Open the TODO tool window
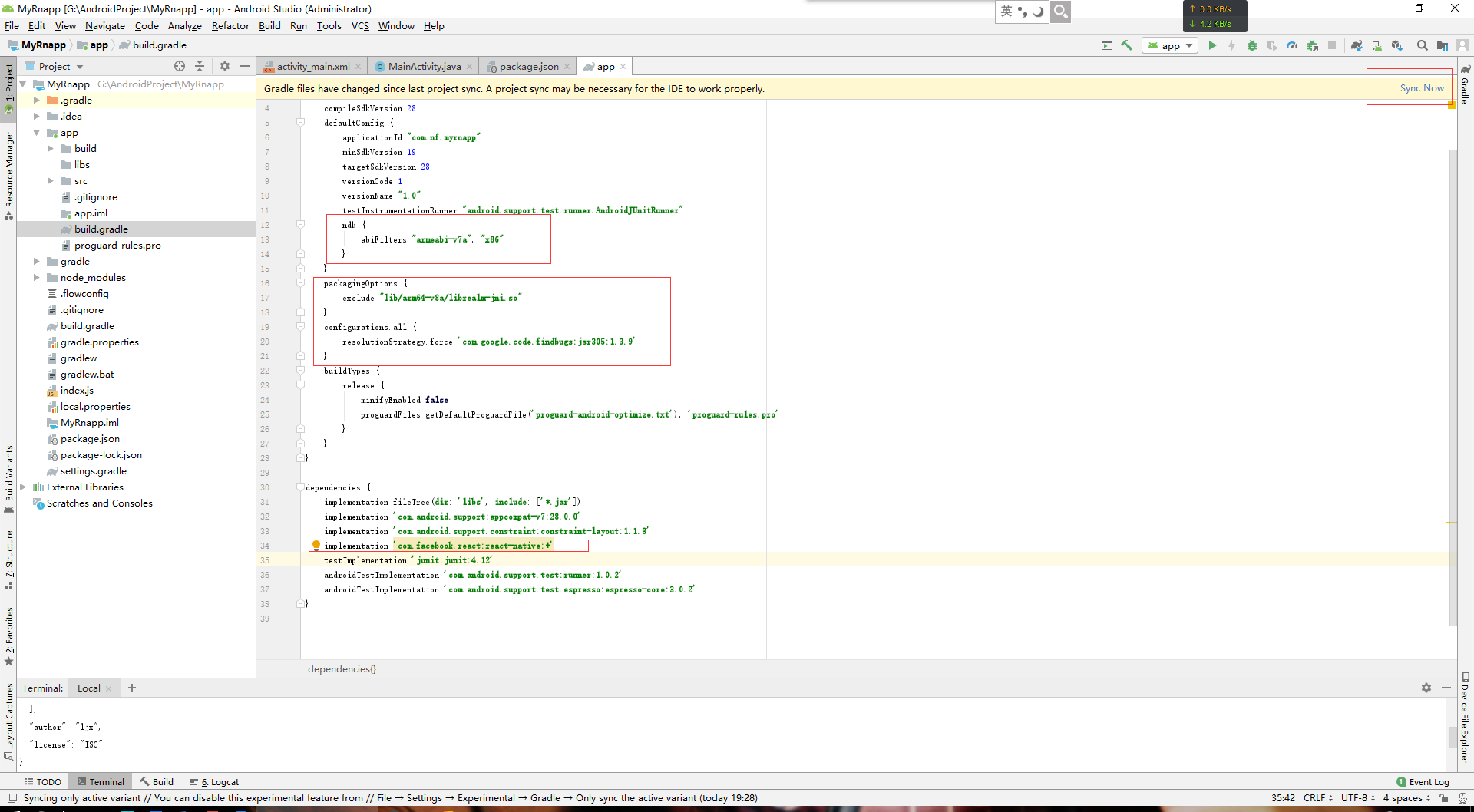The image size is (1474, 812). coord(43,782)
